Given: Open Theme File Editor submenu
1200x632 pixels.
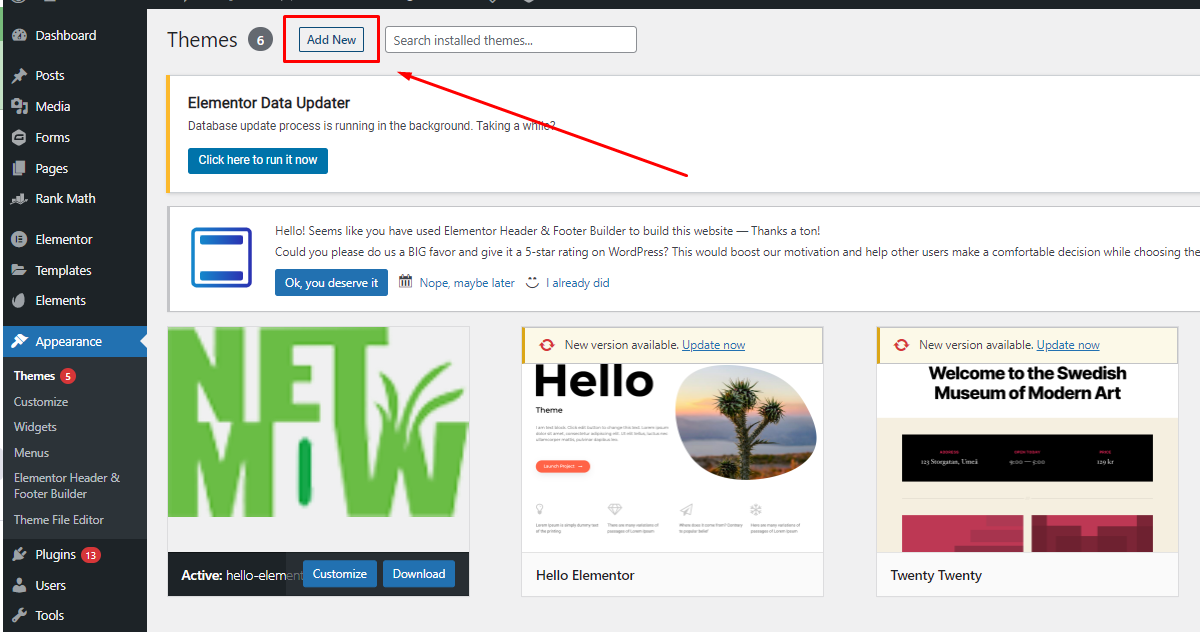Looking at the screenshot, I should click(59, 519).
